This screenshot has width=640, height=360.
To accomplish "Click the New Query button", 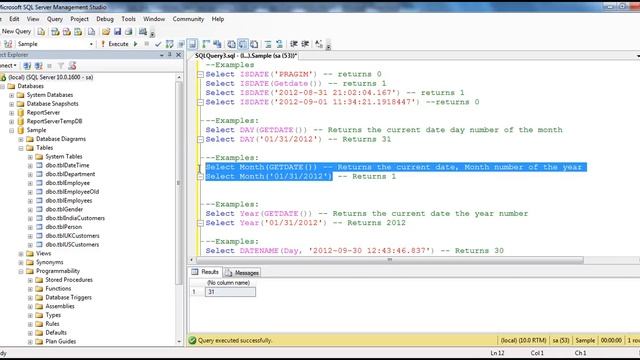I will [x=16, y=31].
